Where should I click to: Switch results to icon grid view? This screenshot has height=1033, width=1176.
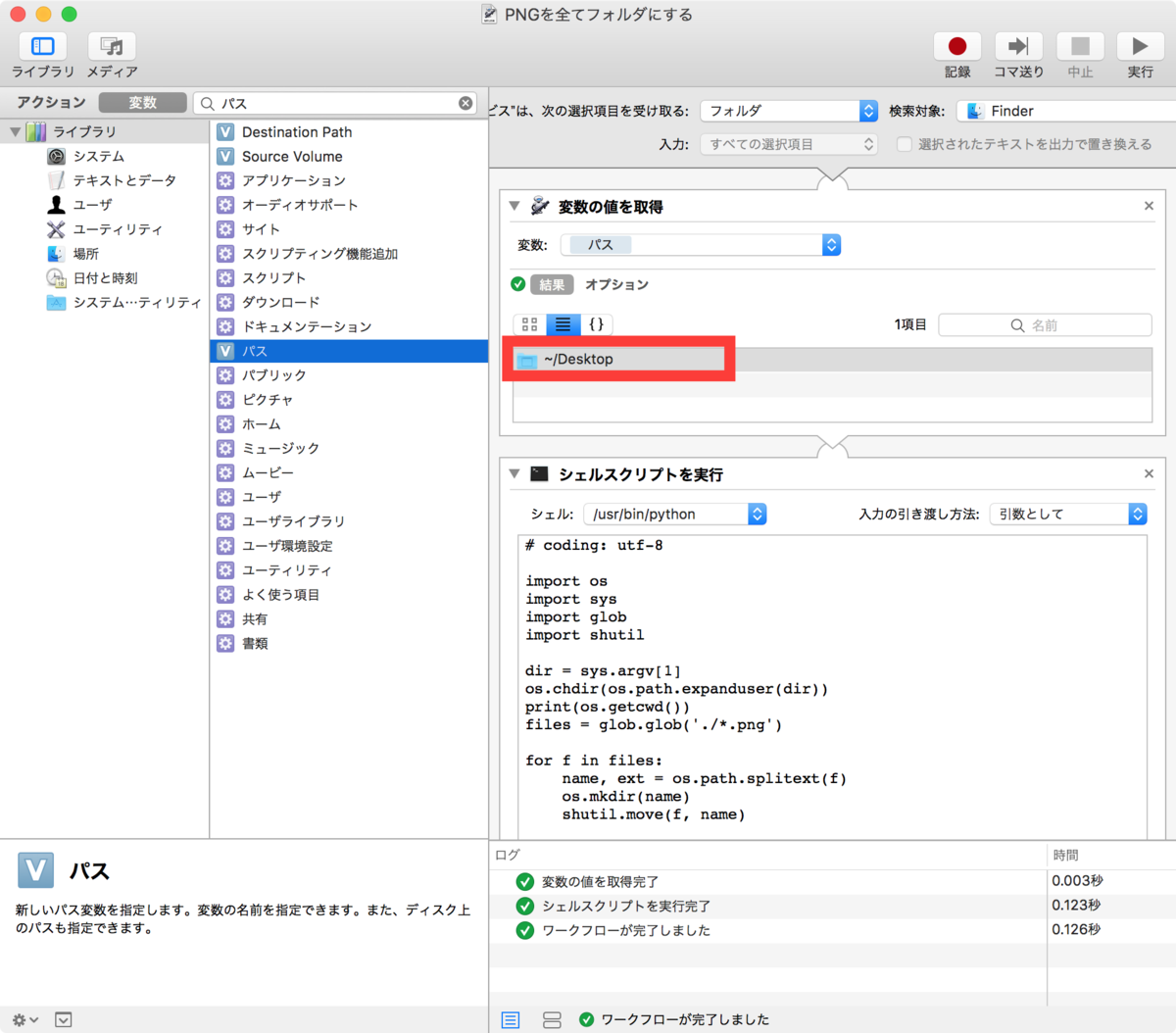(x=530, y=324)
